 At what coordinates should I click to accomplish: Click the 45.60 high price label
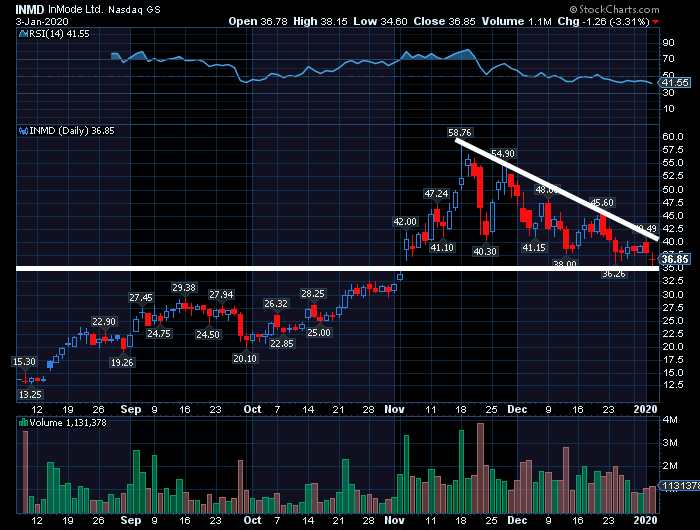602,203
